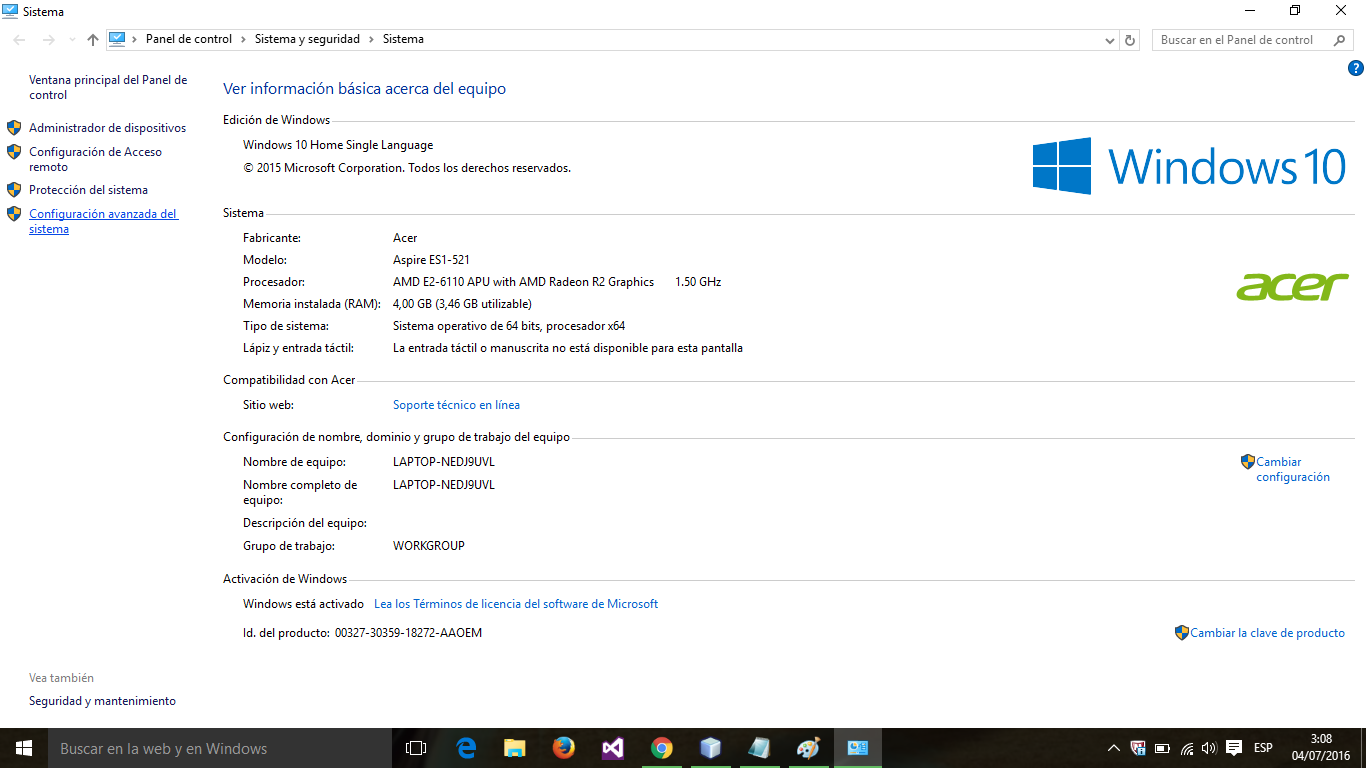Click Cambiar configuración link
The height and width of the screenshot is (768, 1366).
click(x=1293, y=470)
